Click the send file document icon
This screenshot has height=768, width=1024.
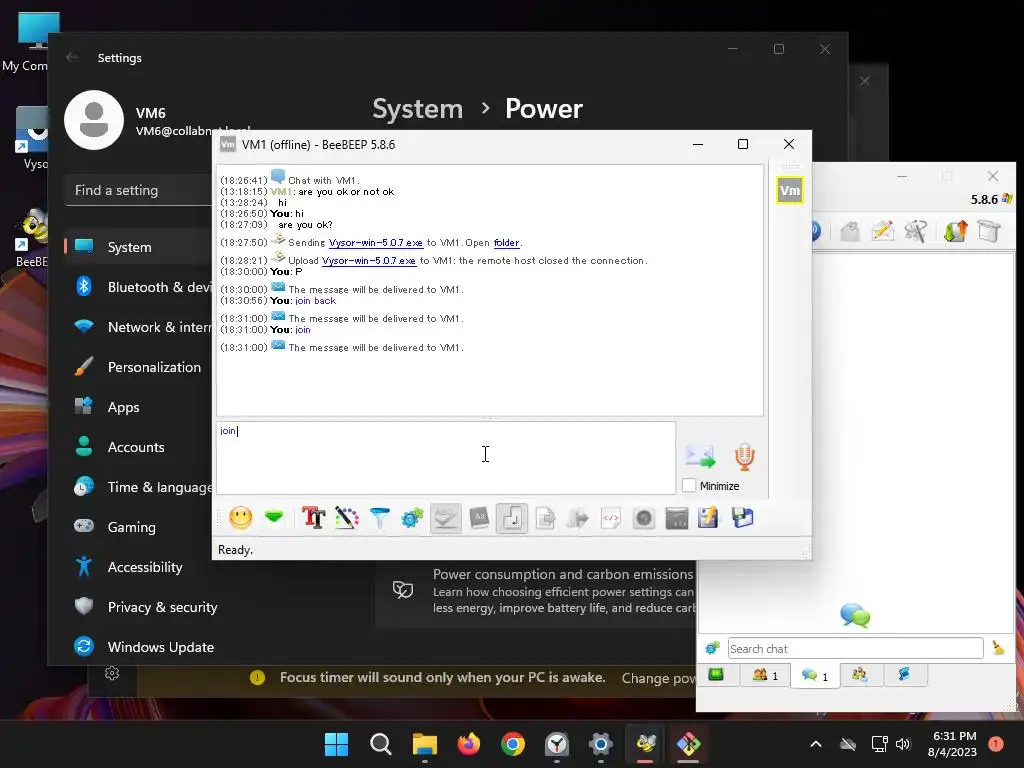pos(545,518)
